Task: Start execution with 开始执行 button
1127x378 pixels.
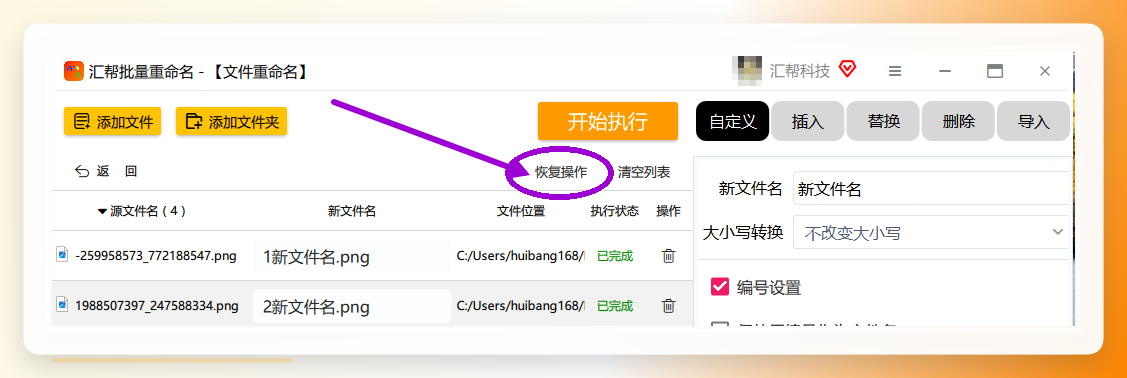Action: pyautogui.click(x=608, y=121)
